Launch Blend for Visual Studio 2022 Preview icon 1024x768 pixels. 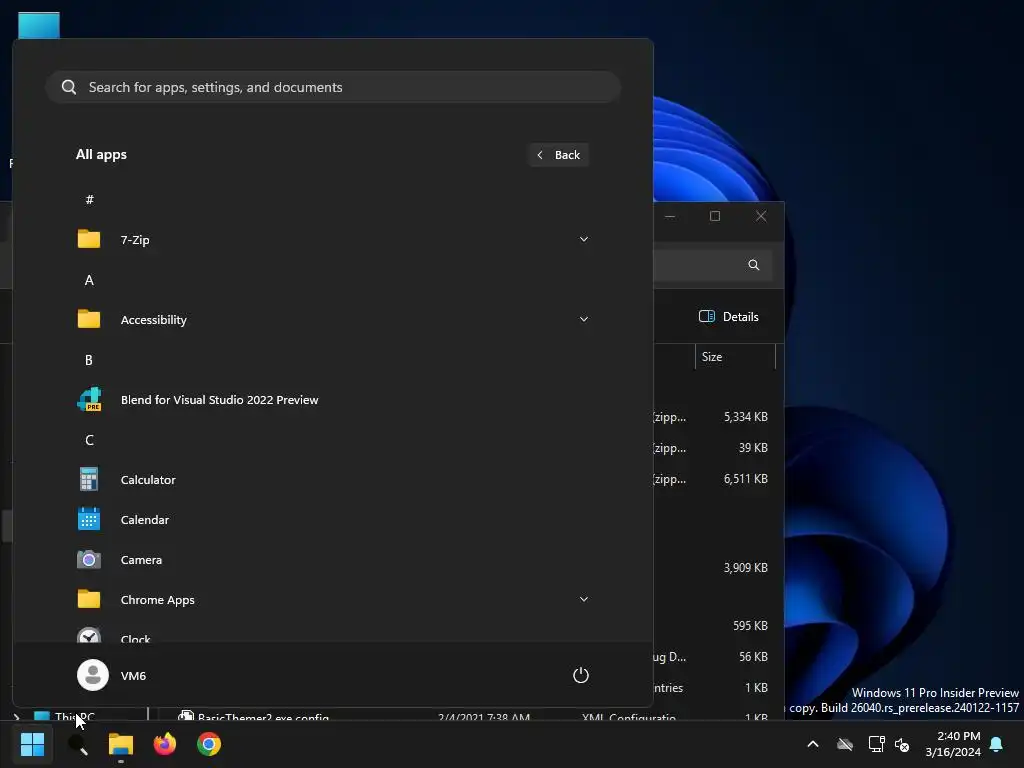(x=89, y=399)
